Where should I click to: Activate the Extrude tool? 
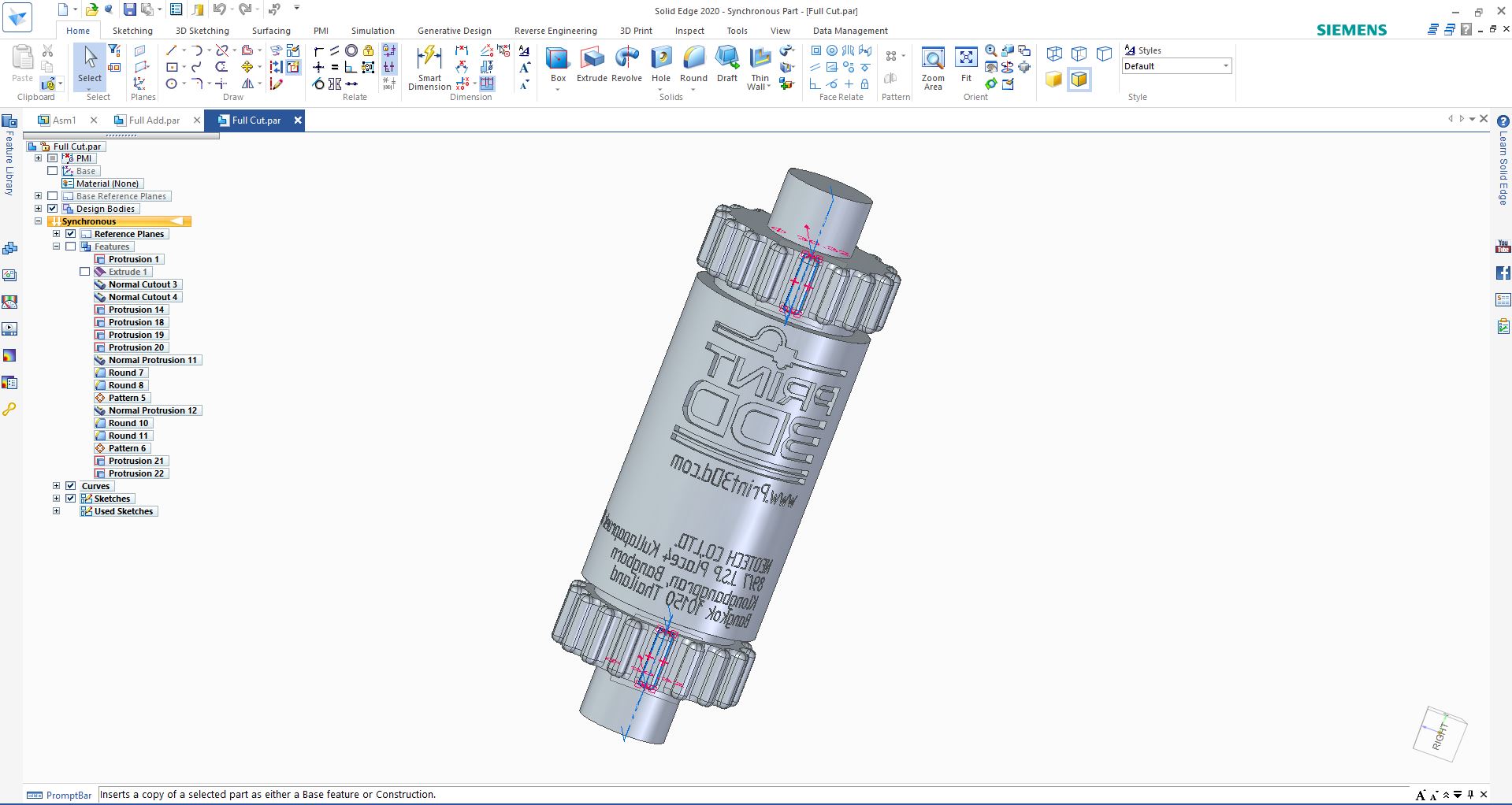click(x=592, y=64)
